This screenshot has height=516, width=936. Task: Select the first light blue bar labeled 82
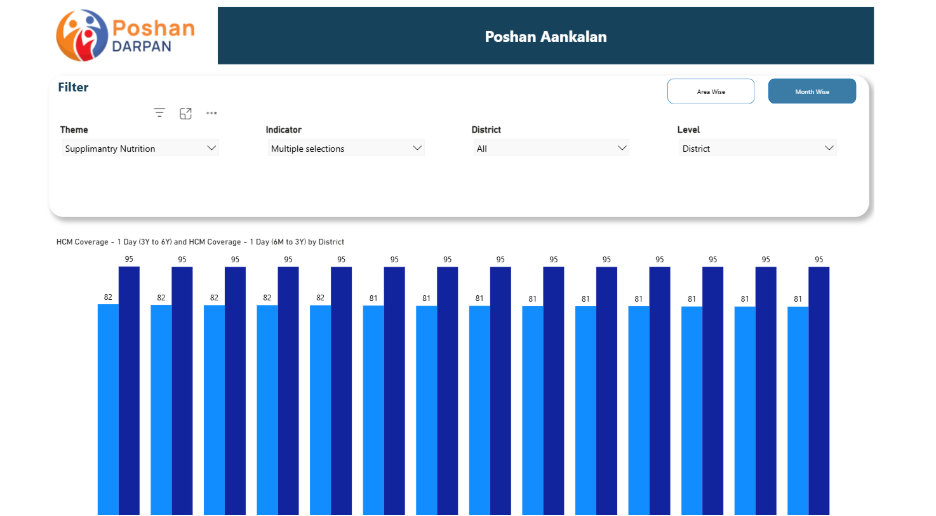click(108, 410)
